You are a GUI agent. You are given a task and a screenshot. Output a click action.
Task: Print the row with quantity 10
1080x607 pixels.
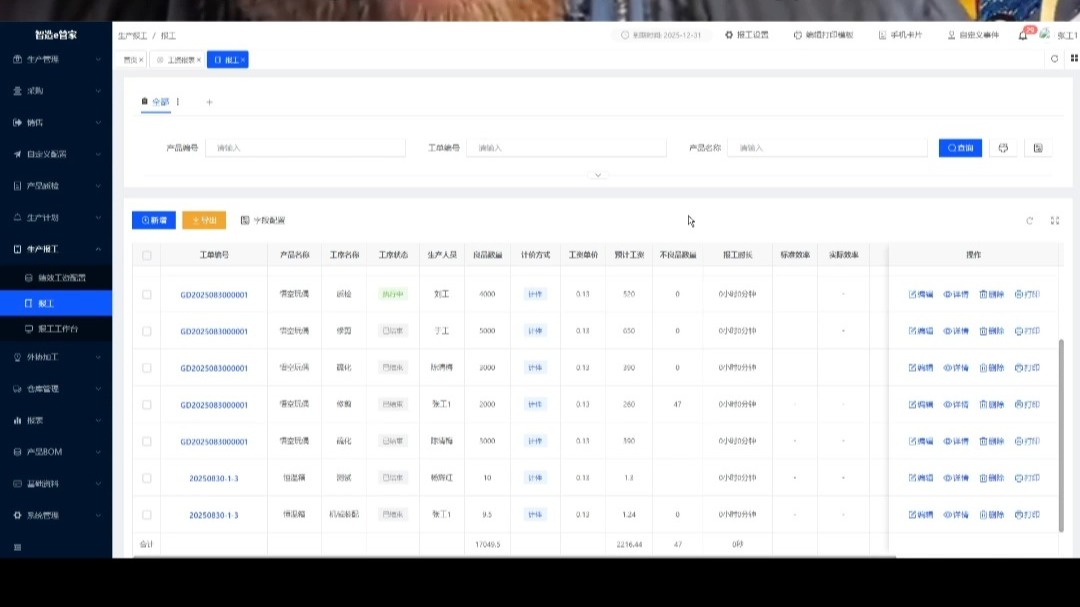coord(1027,477)
